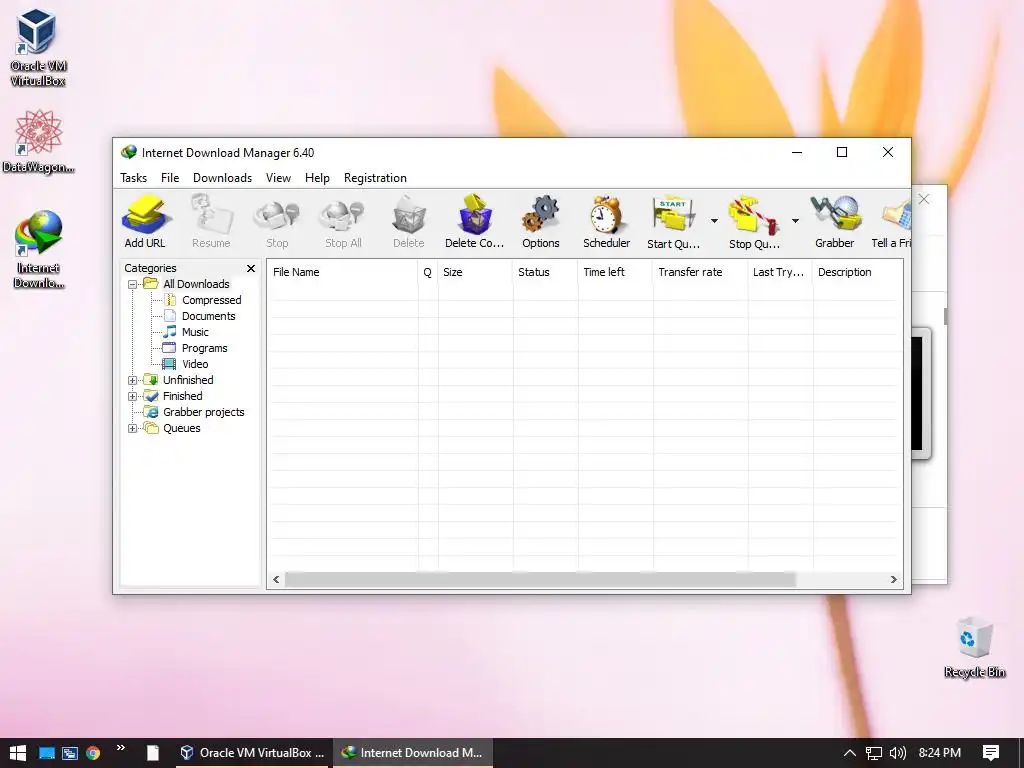1024x768 pixels.
Task: Open the Start Queue dropdown arrow
Action: [x=714, y=221]
